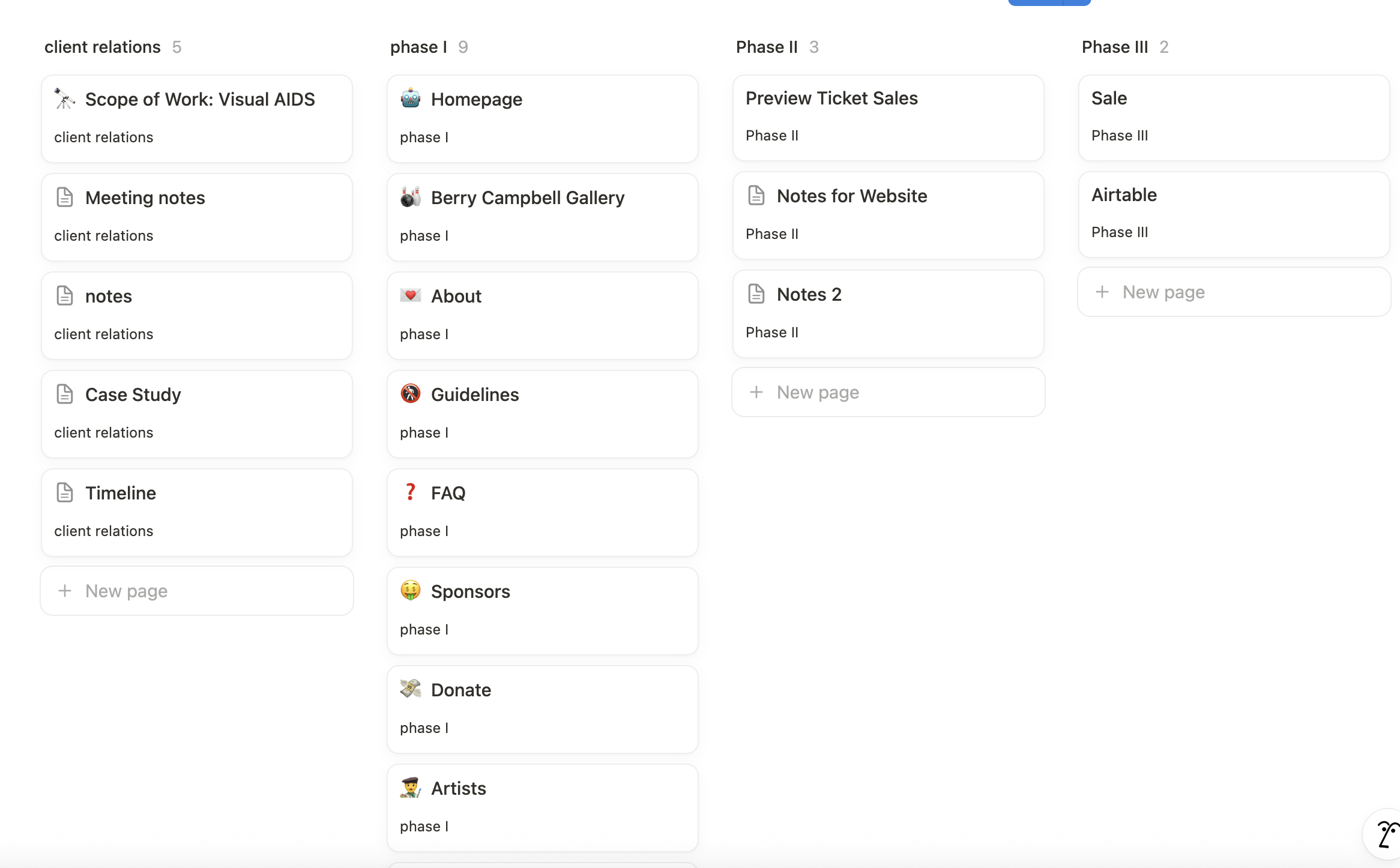The height and width of the screenshot is (868, 1400).
Task: Select the Phase III column header
Action: click(1114, 47)
